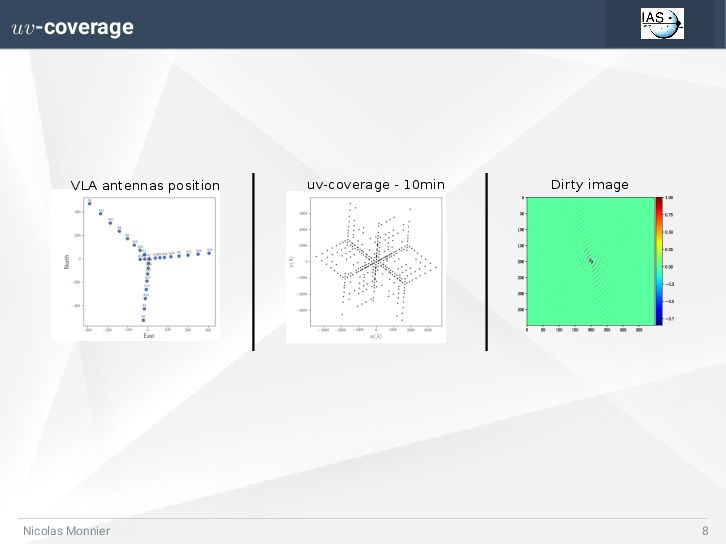Open the uv-coverage scatter plot
Viewport: 726px width, 544px height.
point(366,267)
